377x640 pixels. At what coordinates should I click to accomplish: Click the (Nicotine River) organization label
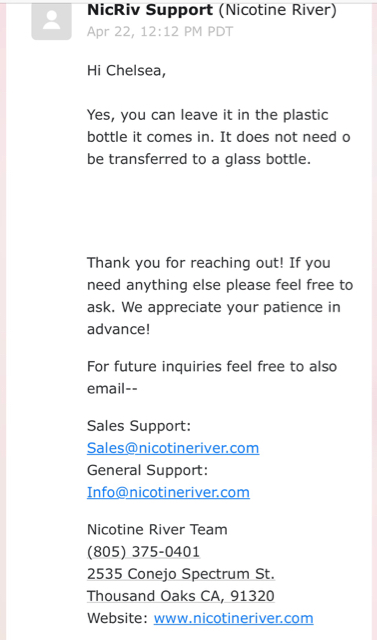coord(278,9)
